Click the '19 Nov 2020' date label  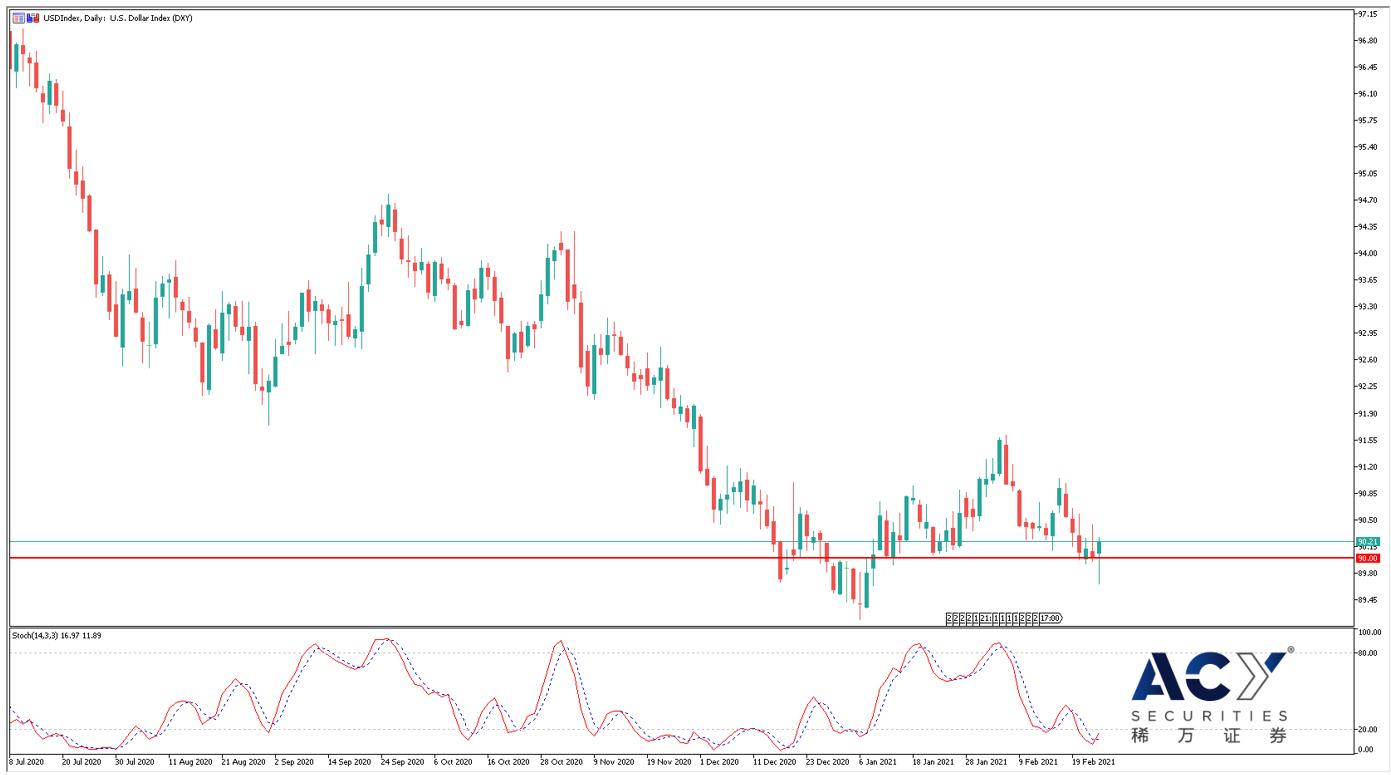[667, 761]
